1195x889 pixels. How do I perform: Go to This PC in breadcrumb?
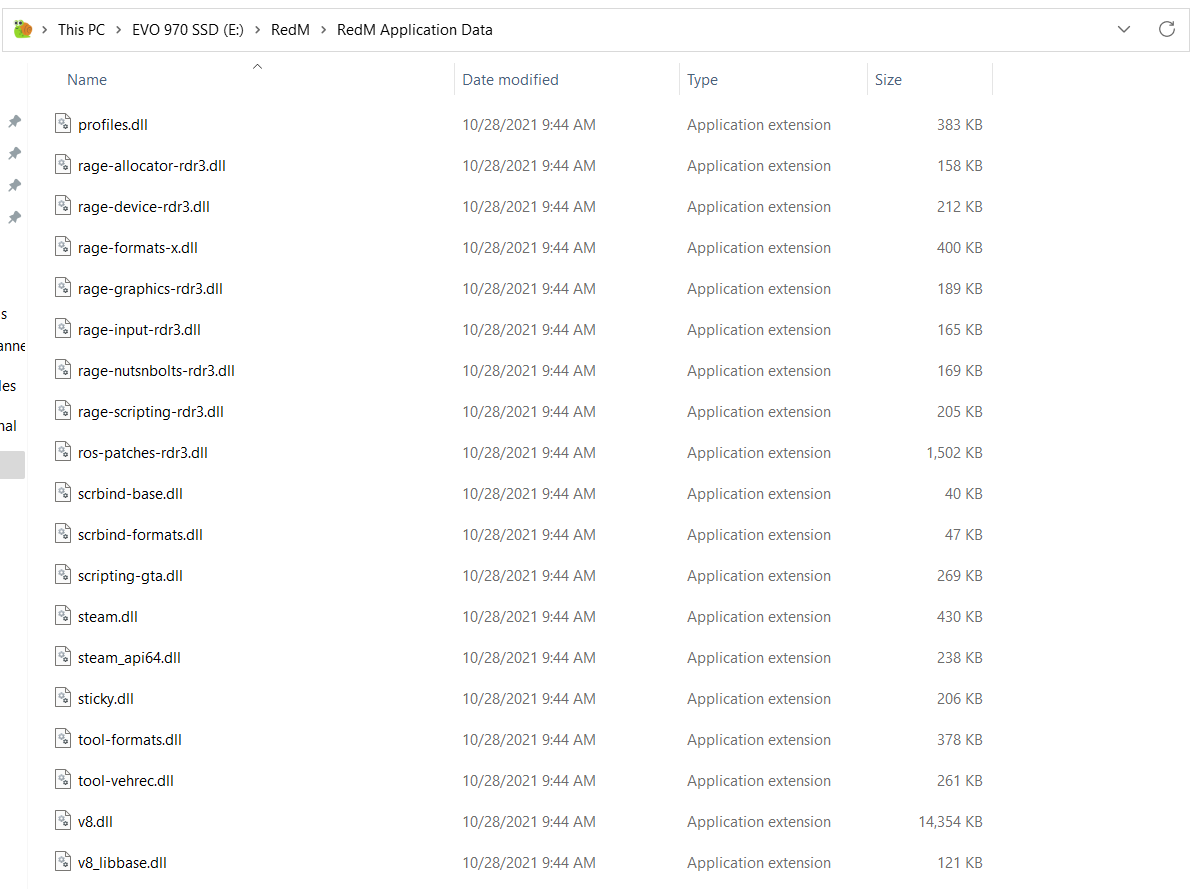point(82,30)
